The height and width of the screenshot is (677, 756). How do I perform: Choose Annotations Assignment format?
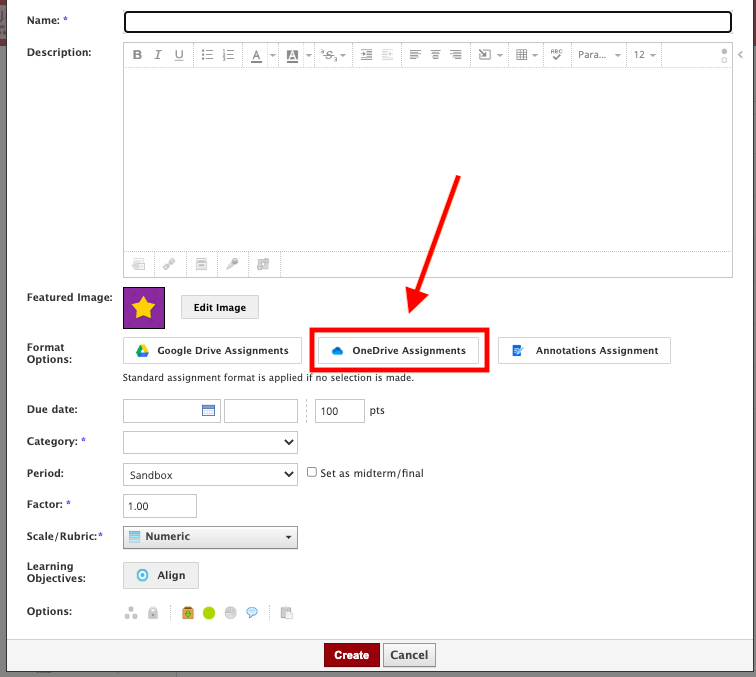(584, 351)
